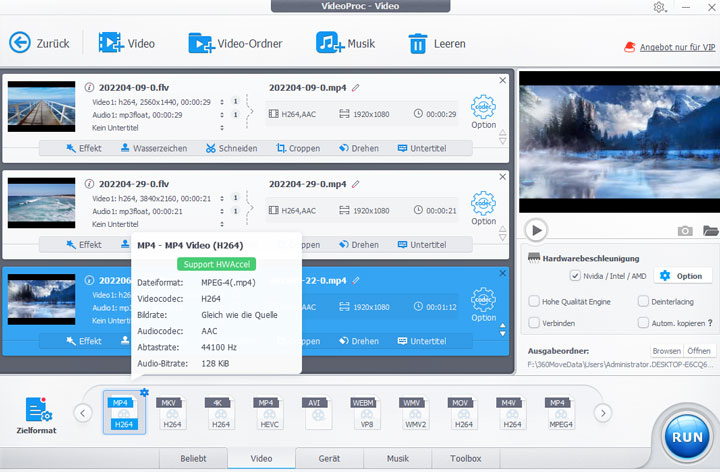
Task: Click the Browsen output folder button
Action: (x=666, y=351)
